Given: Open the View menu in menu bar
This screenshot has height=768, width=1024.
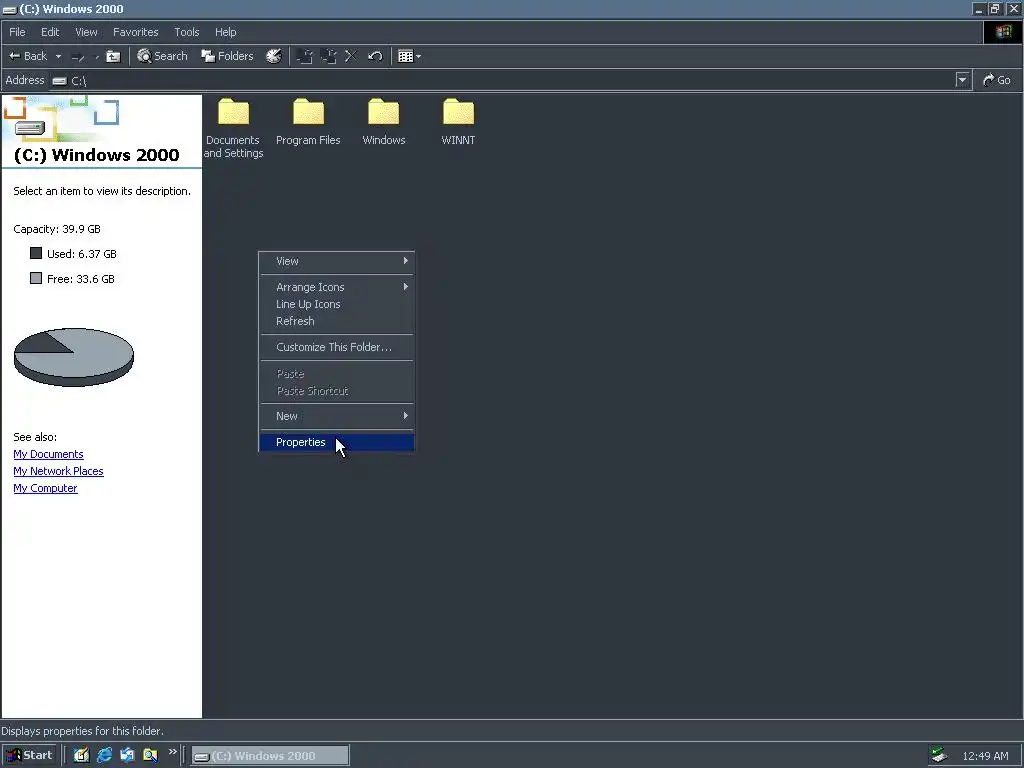Looking at the screenshot, I should click(86, 32).
